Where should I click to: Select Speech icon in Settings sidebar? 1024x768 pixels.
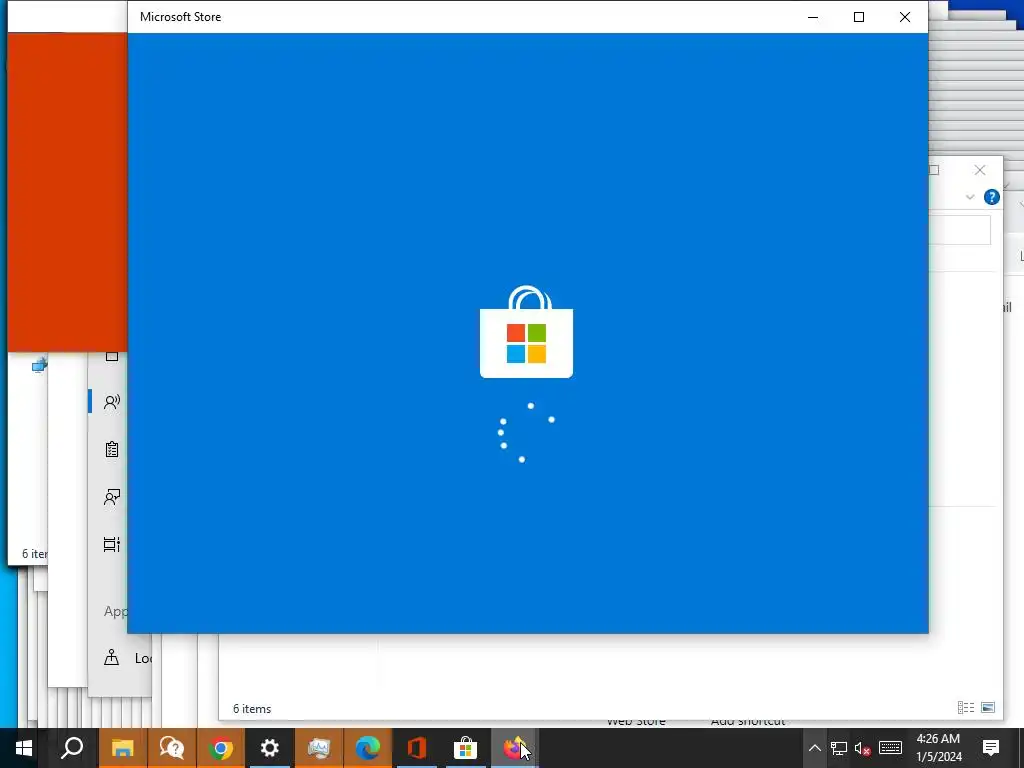[112, 402]
